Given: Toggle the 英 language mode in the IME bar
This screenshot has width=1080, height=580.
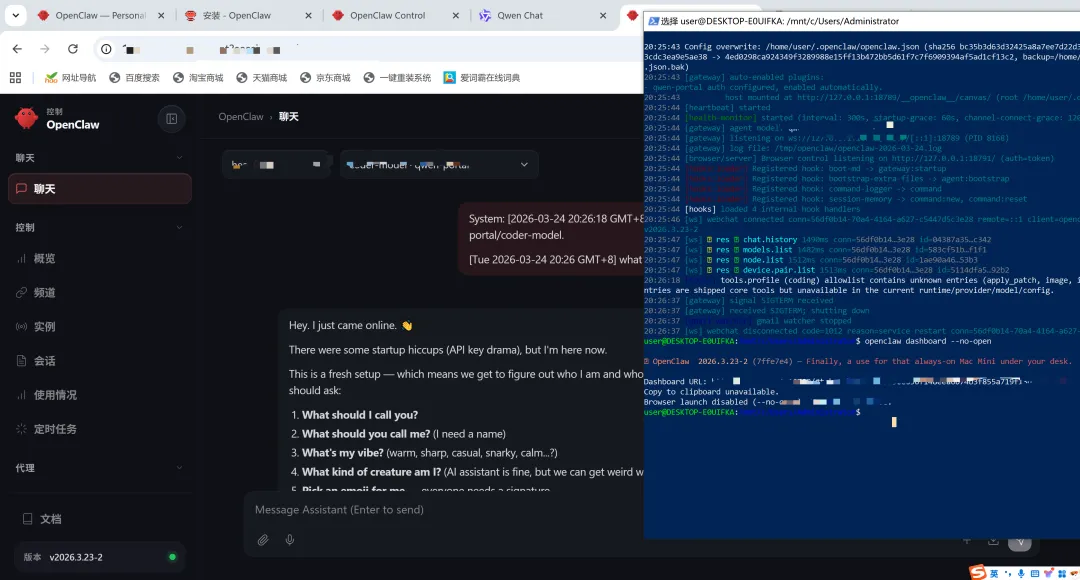Looking at the screenshot, I should click(x=994, y=573).
